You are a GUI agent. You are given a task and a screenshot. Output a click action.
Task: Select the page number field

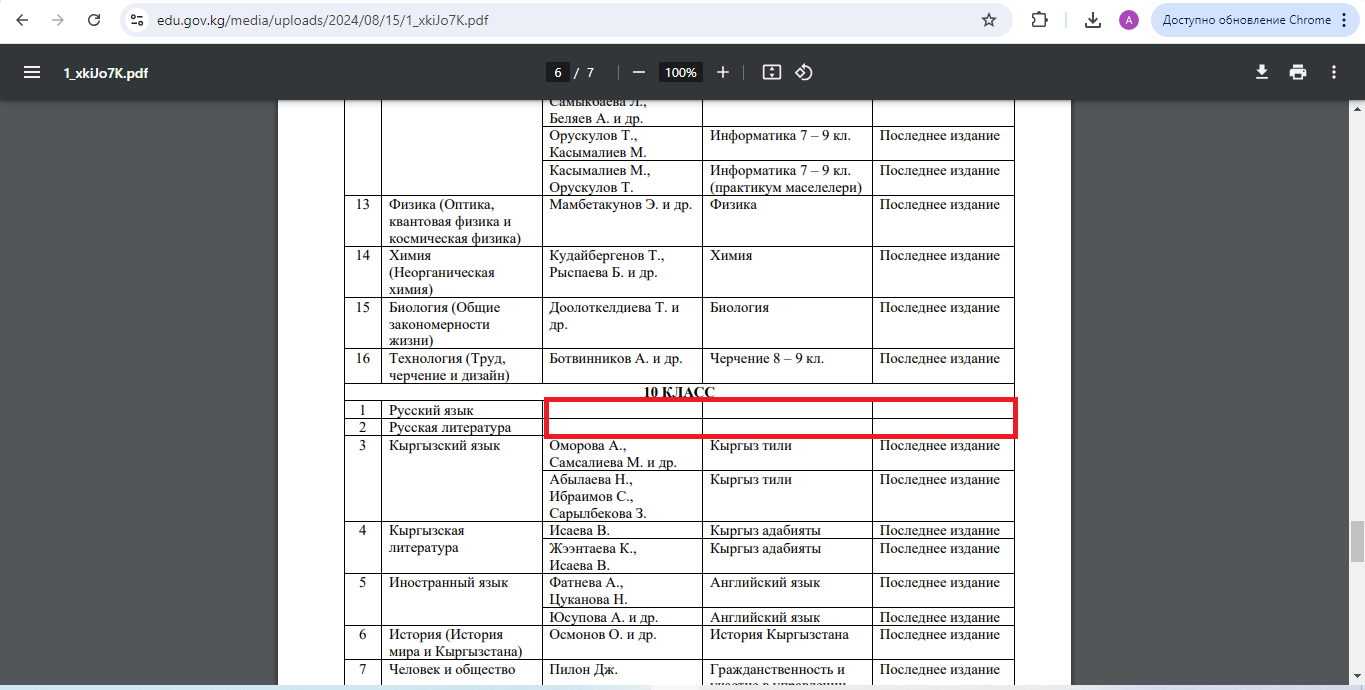pos(558,72)
